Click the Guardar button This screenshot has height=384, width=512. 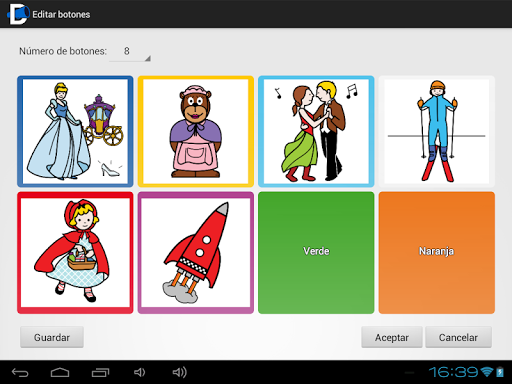click(x=52, y=337)
